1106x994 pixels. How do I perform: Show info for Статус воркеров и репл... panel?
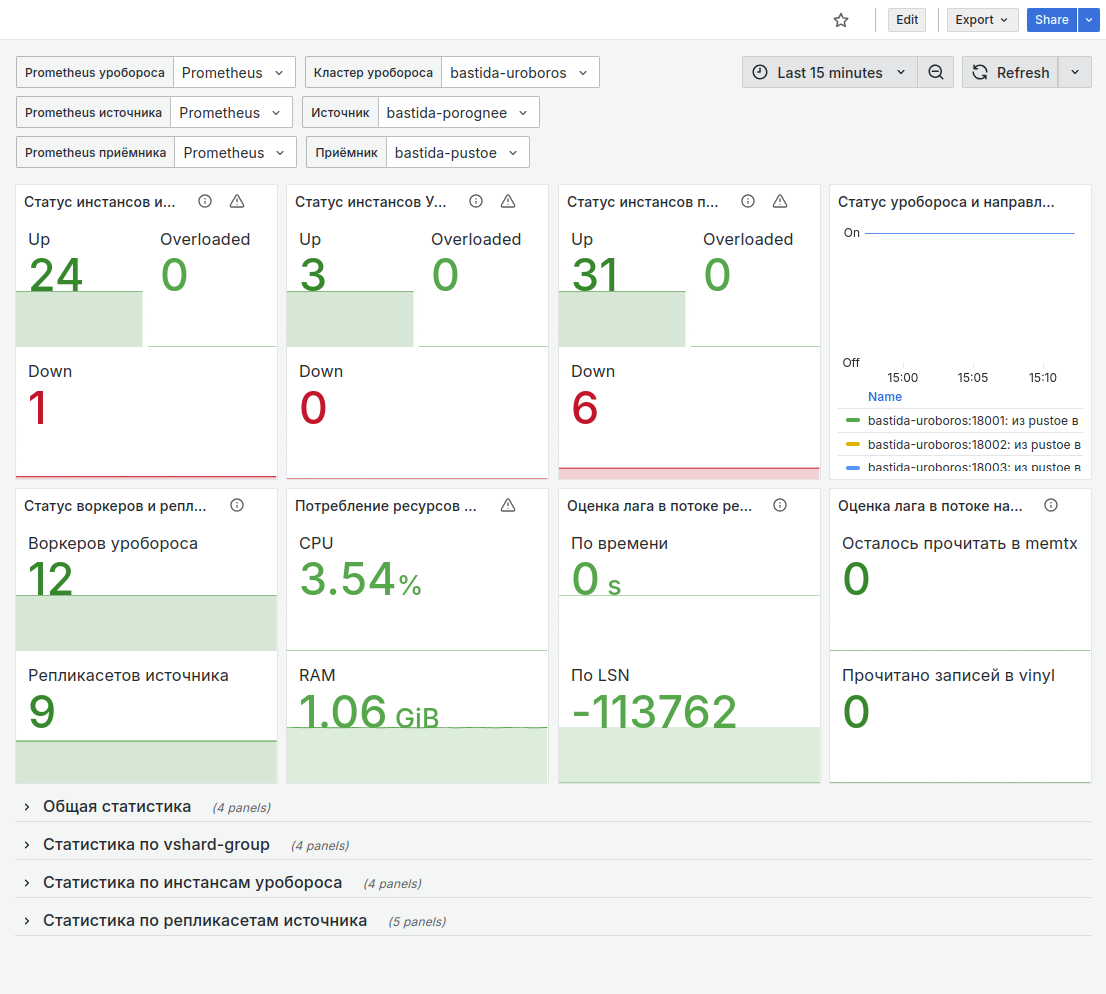[x=237, y=505]
